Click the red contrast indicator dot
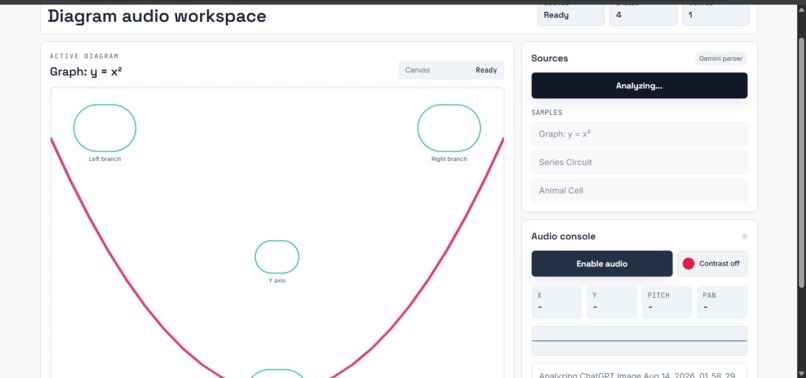This screenshot has width=806, height=378. click(688, 264)
